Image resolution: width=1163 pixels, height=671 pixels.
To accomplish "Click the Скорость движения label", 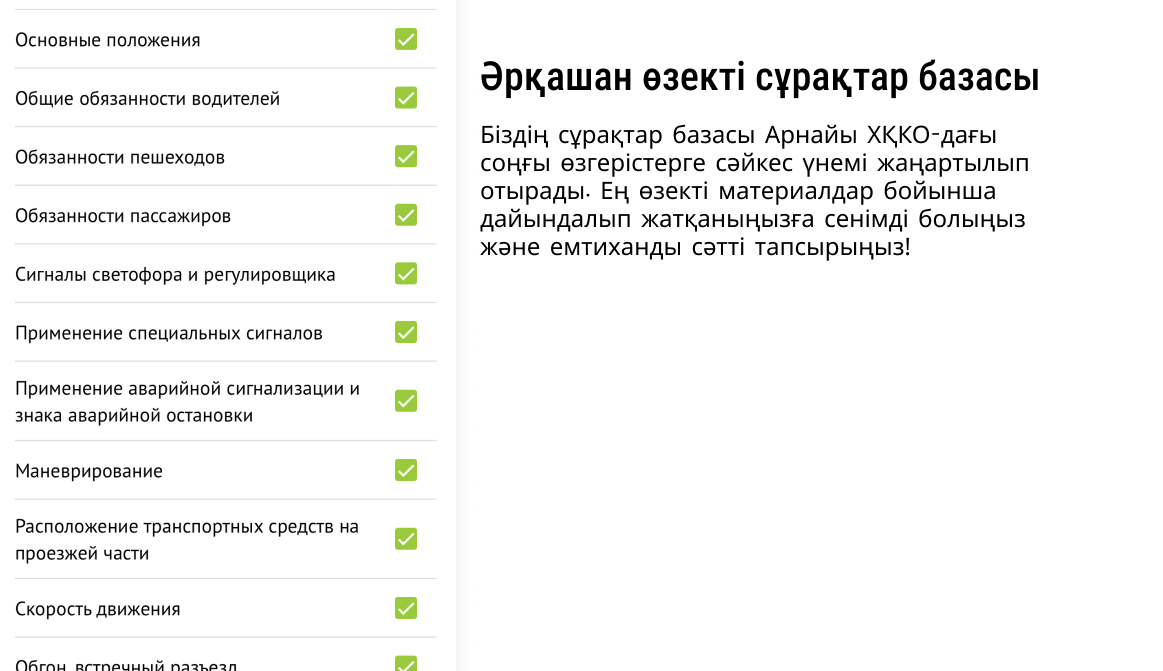I will (x=97, y=609).
